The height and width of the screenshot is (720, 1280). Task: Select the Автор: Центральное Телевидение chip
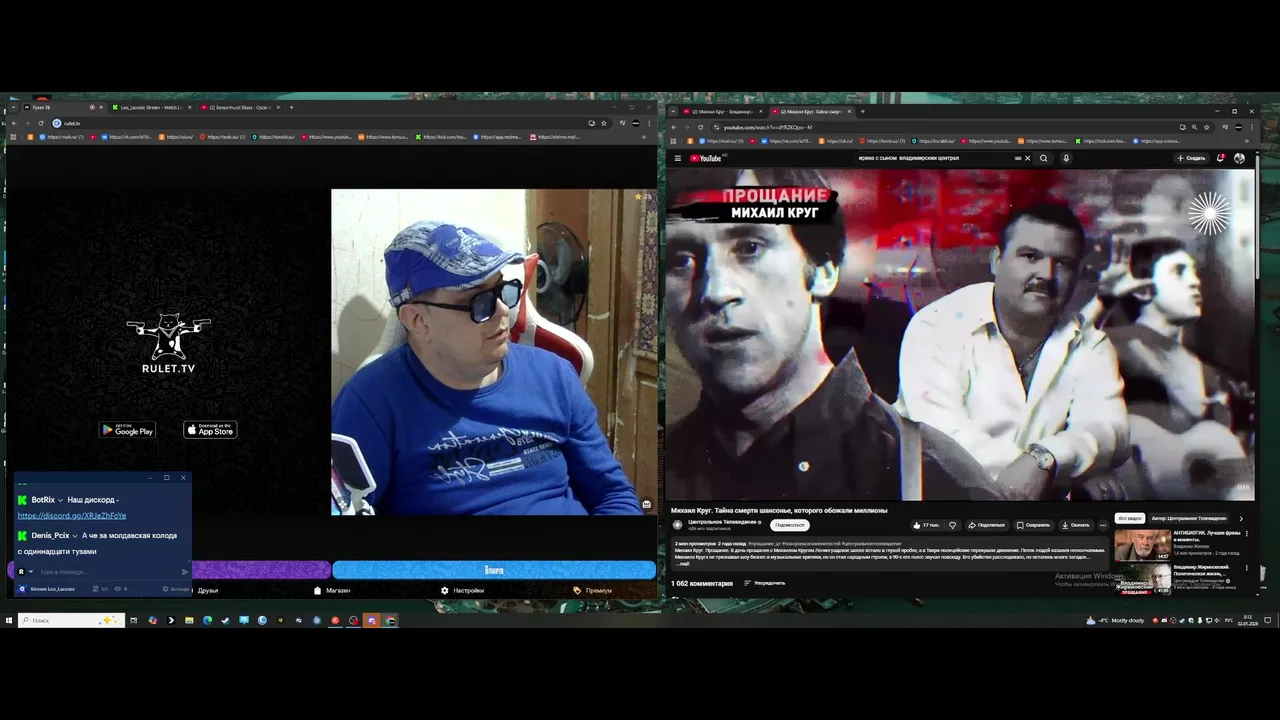(x=1188, y=518)
